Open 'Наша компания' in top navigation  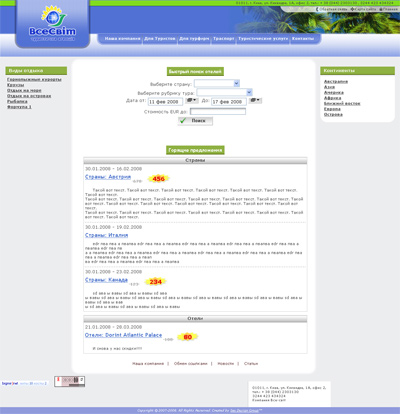122,39
